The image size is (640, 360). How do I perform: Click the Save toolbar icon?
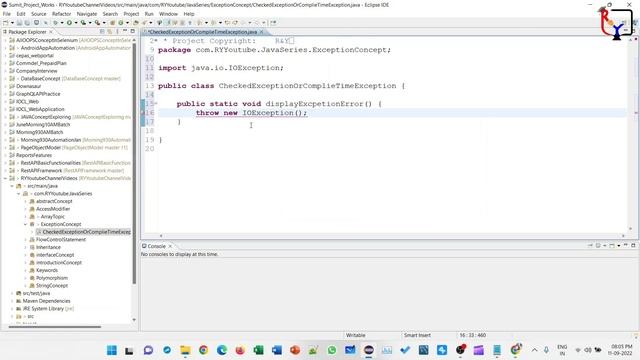[x=19, y=23]
